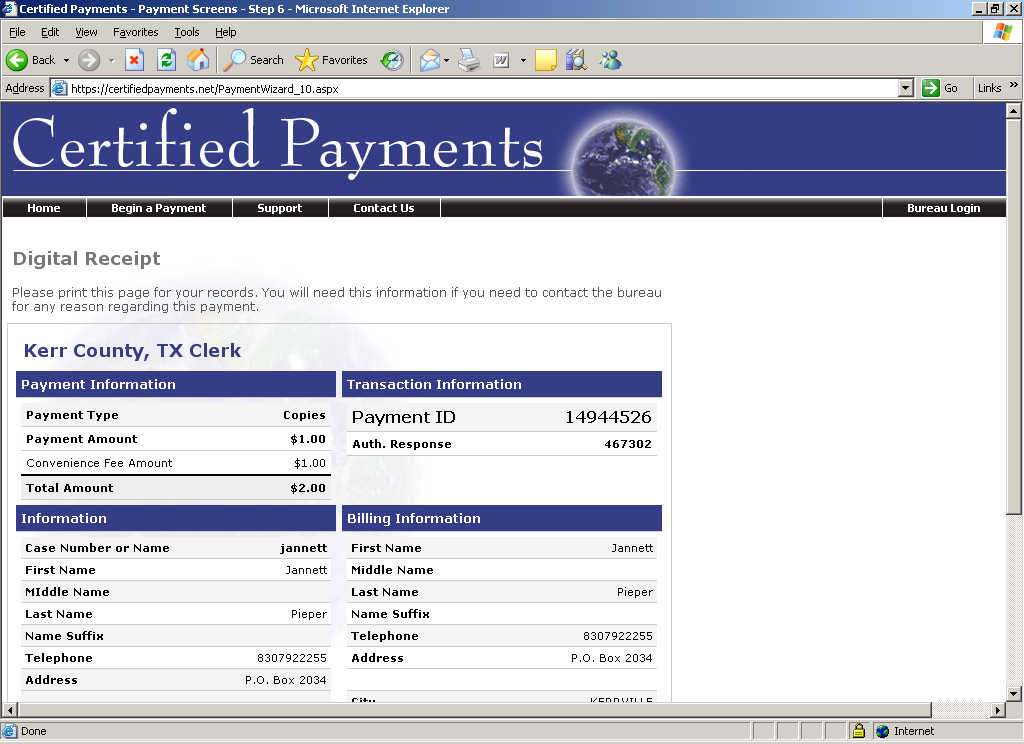Open the address bar dropdown arrow
This screenshot has width=1024, height=744.
(x=905, y=88)
